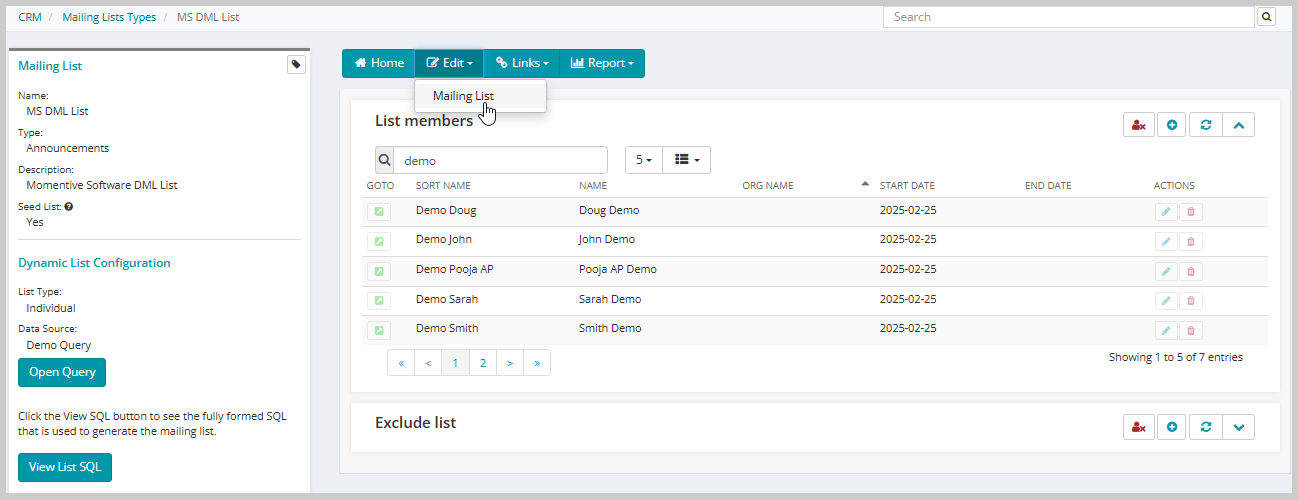
Task: Open the goto icon for Demo Smith
Action: (379, 330)
